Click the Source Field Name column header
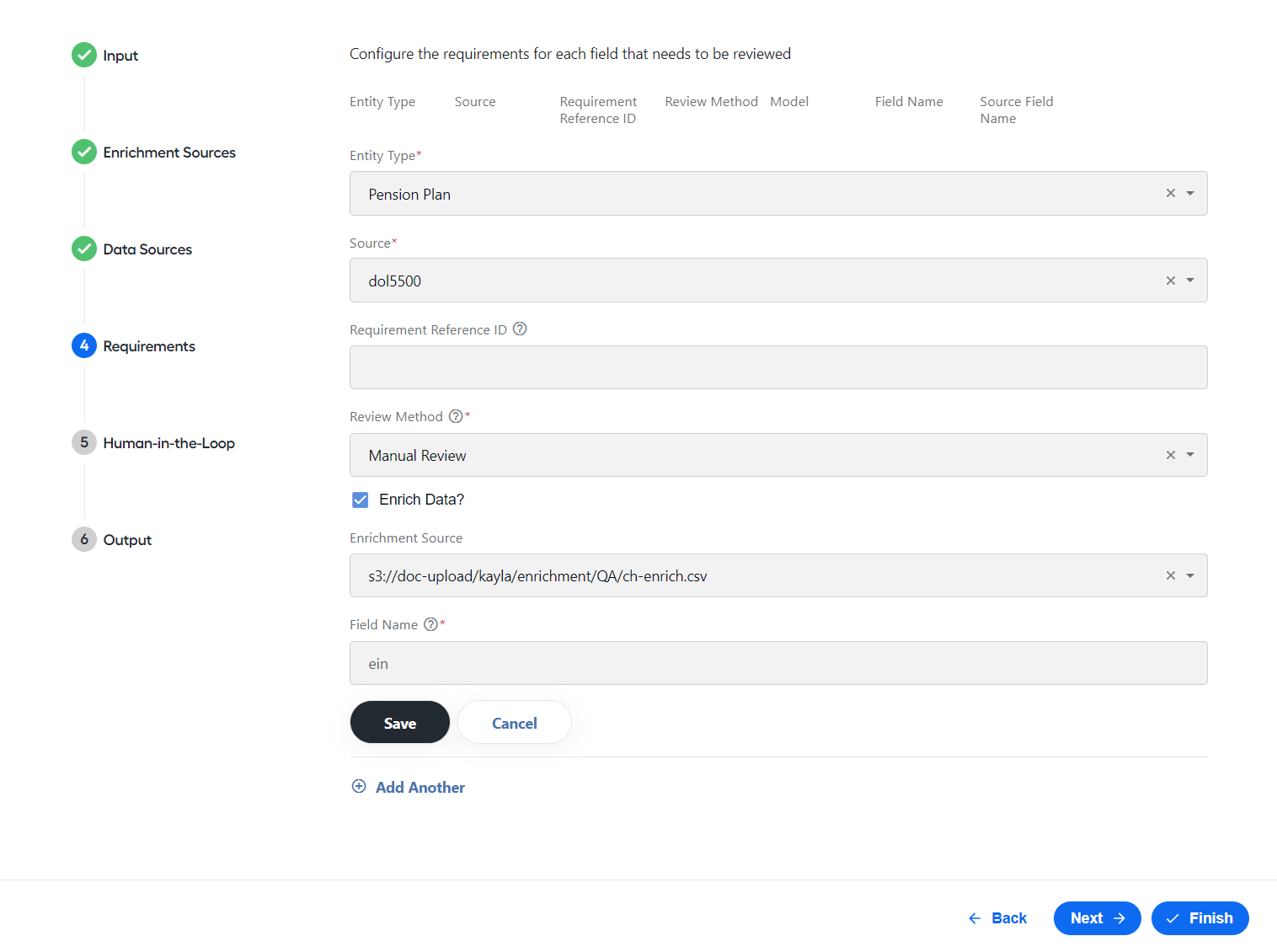Screen dimensions: 1277x952 [x=1017, y=110]
